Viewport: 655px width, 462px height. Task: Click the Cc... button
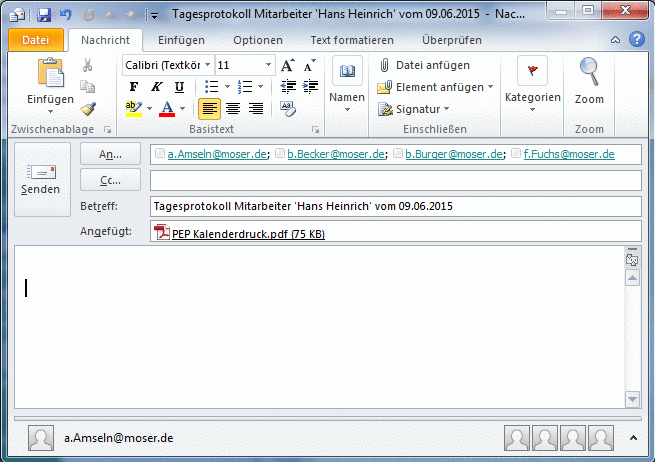coord(110,180)
